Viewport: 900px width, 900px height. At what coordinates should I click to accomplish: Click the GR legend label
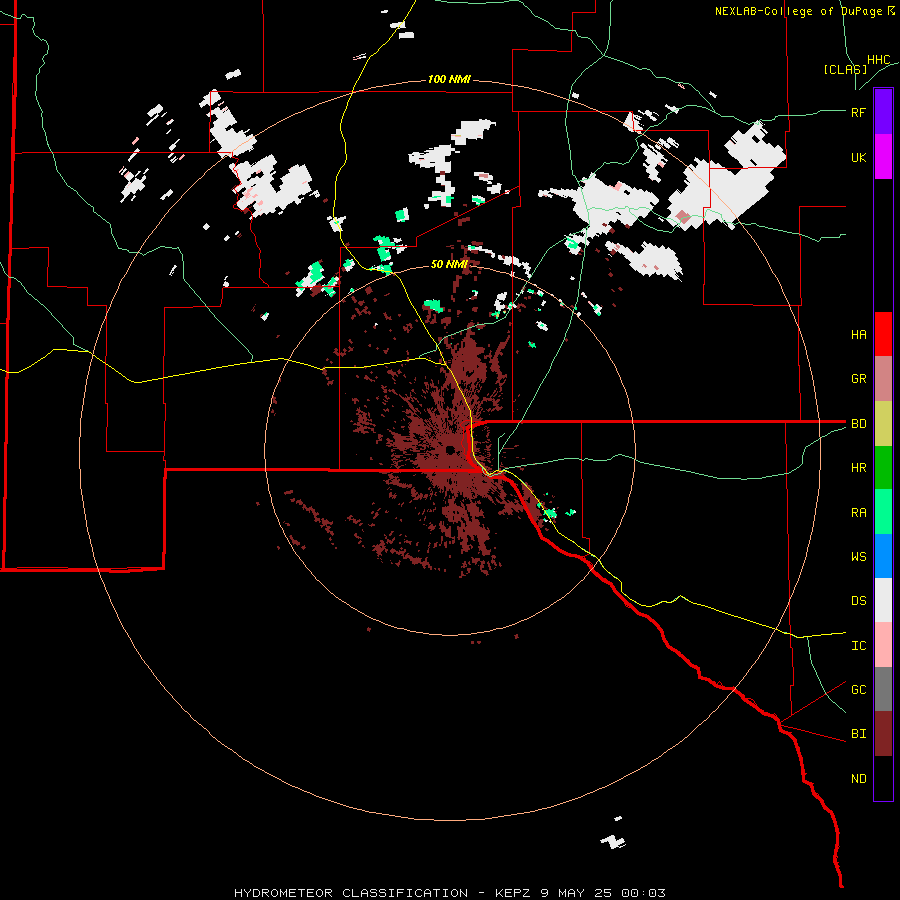pos(858,379)
